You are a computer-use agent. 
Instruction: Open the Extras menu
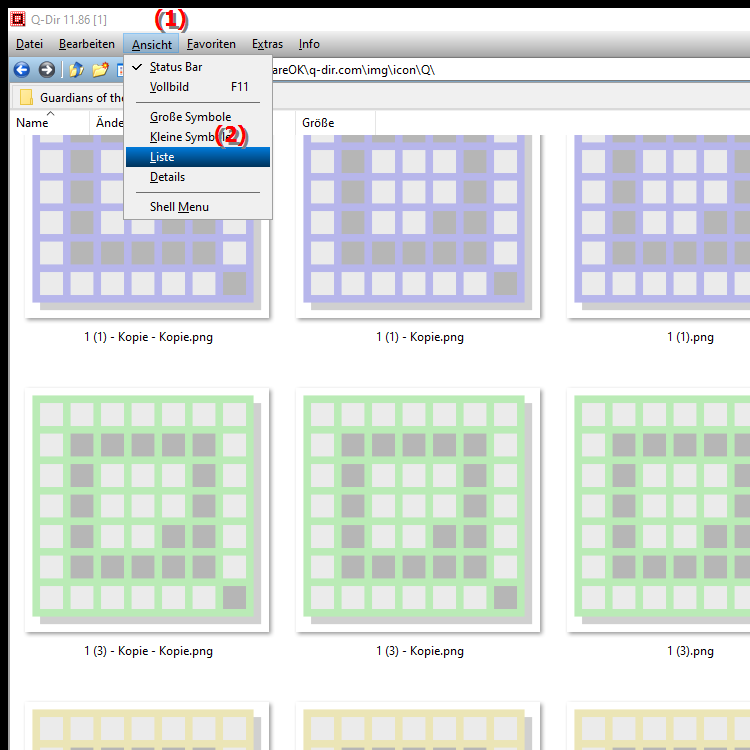(x=267, y=44)
